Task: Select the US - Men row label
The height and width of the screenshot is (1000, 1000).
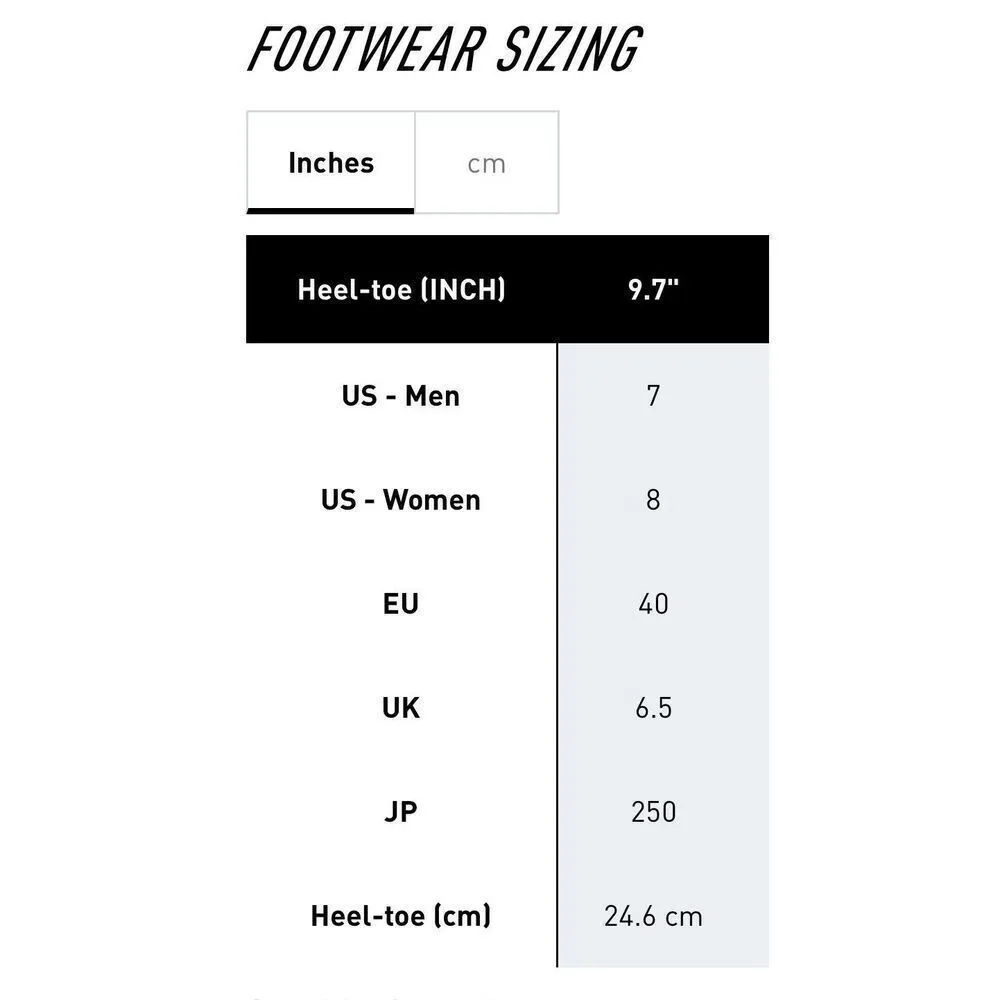Action: click(x=401, y=396)
